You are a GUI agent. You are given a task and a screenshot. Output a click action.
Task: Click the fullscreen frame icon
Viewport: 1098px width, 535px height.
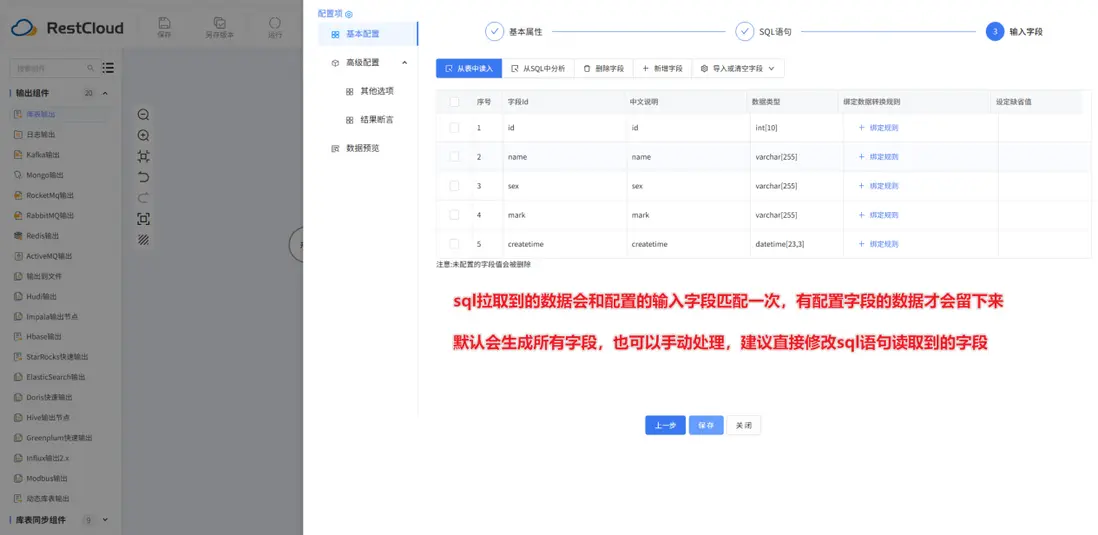[x=144, y=218]
